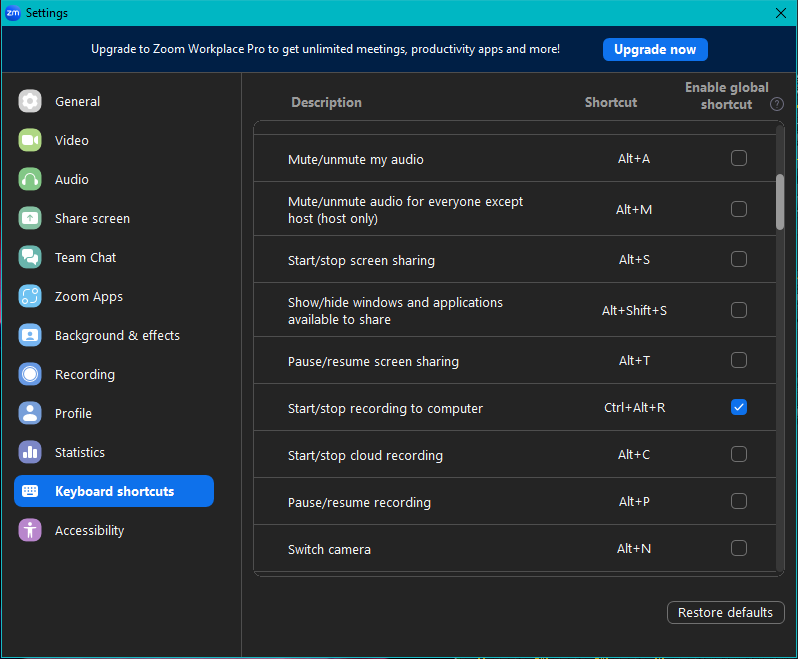Screen dimensions: 798x659
Task: Click the Recording circle icon
Action: click(30, 374)
